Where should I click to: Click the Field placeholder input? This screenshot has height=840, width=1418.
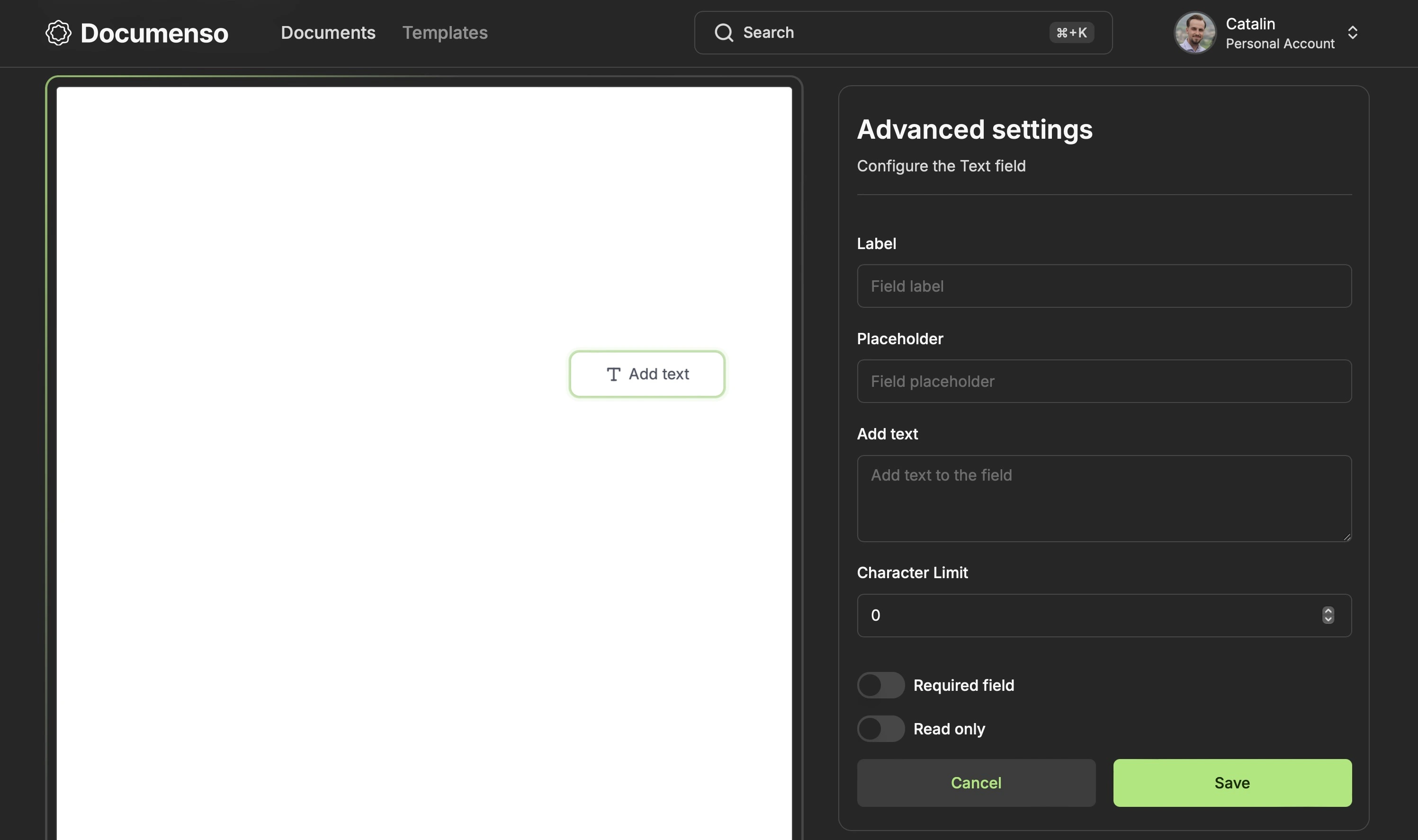click(1104, 381)
